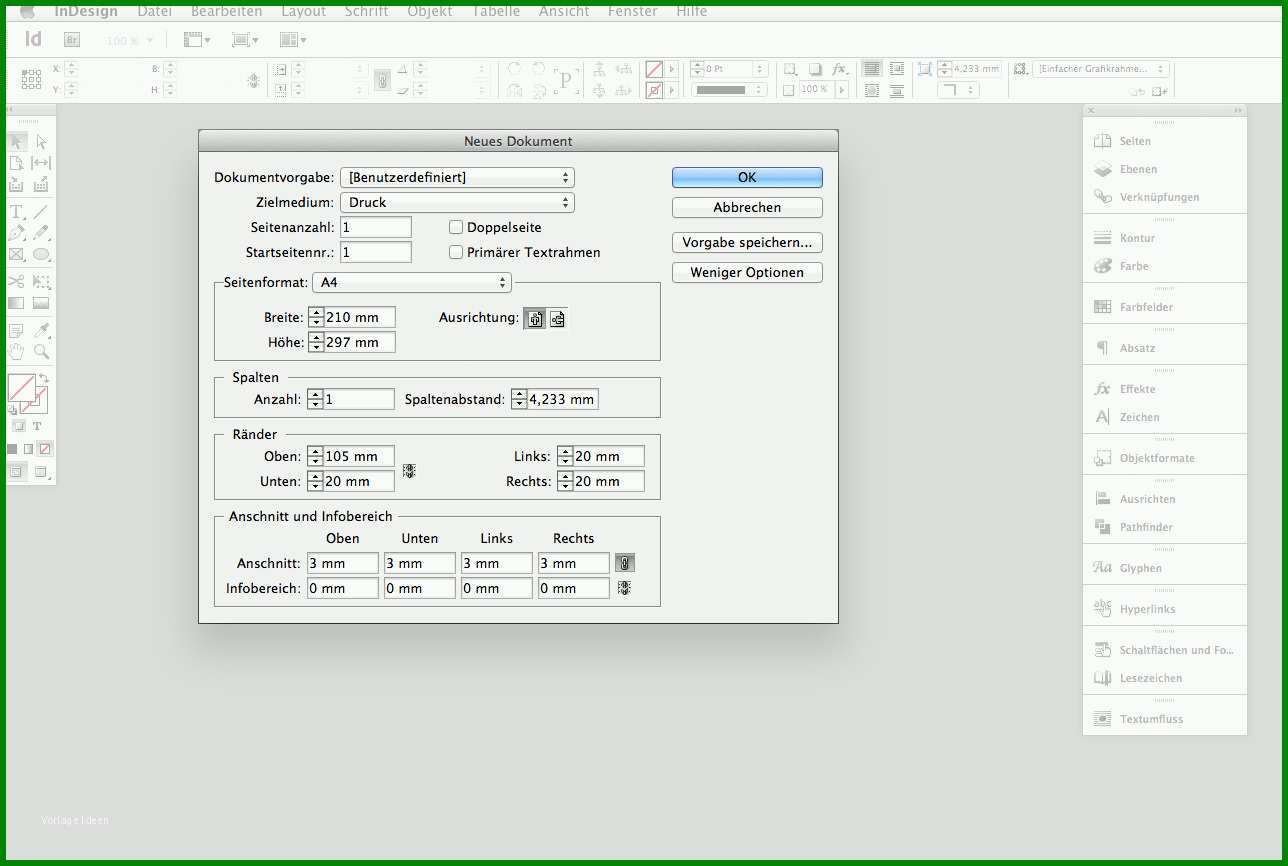Toggle the Anschnitt link chain icon
Image resolution: width=1288 pixels, height=866 pixels.
[x=624, y=563]
